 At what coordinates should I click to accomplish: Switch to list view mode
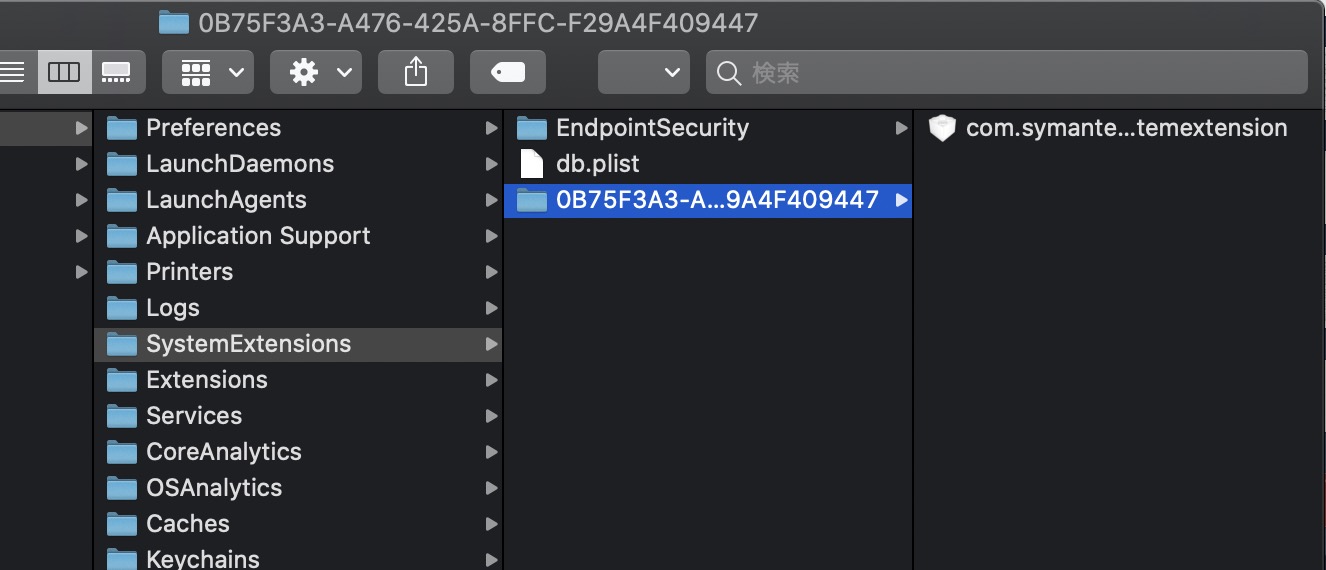13,72
